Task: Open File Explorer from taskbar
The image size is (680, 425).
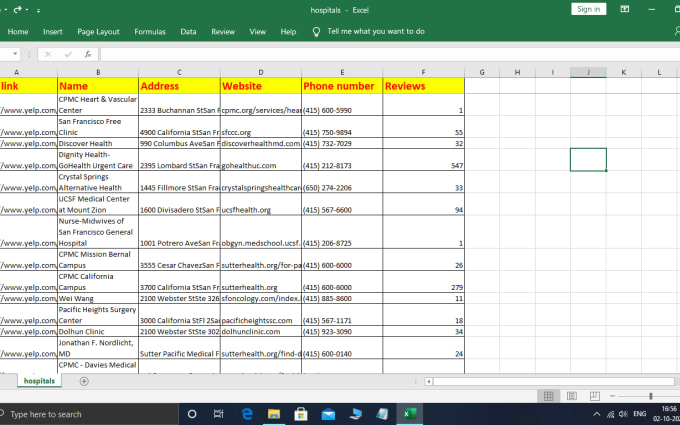Action: click(x=274, y=414)
